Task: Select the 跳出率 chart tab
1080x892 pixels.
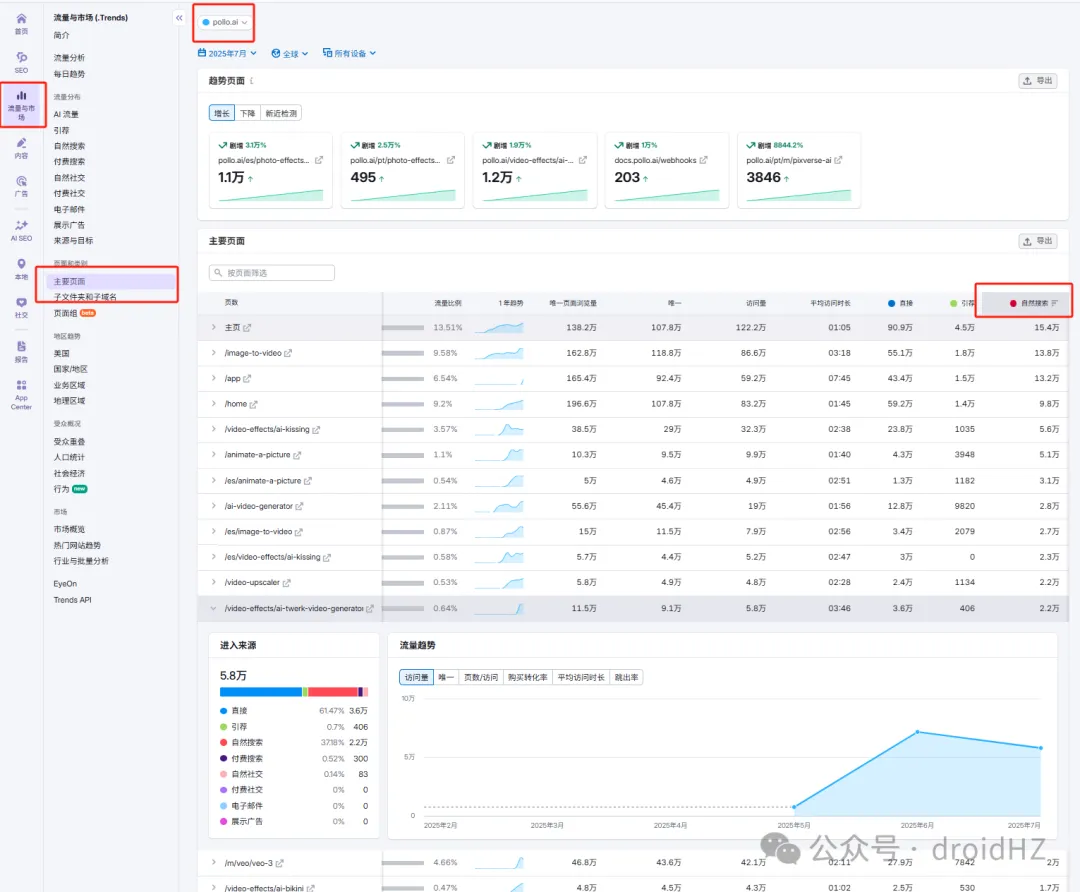Action: 626,677
